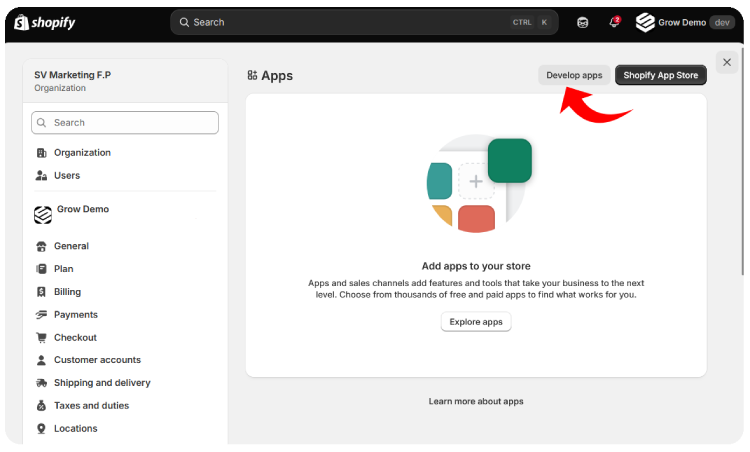Click the Taxes and duties icon
This screenshot has width=750, height=452.
coord(42,406)
